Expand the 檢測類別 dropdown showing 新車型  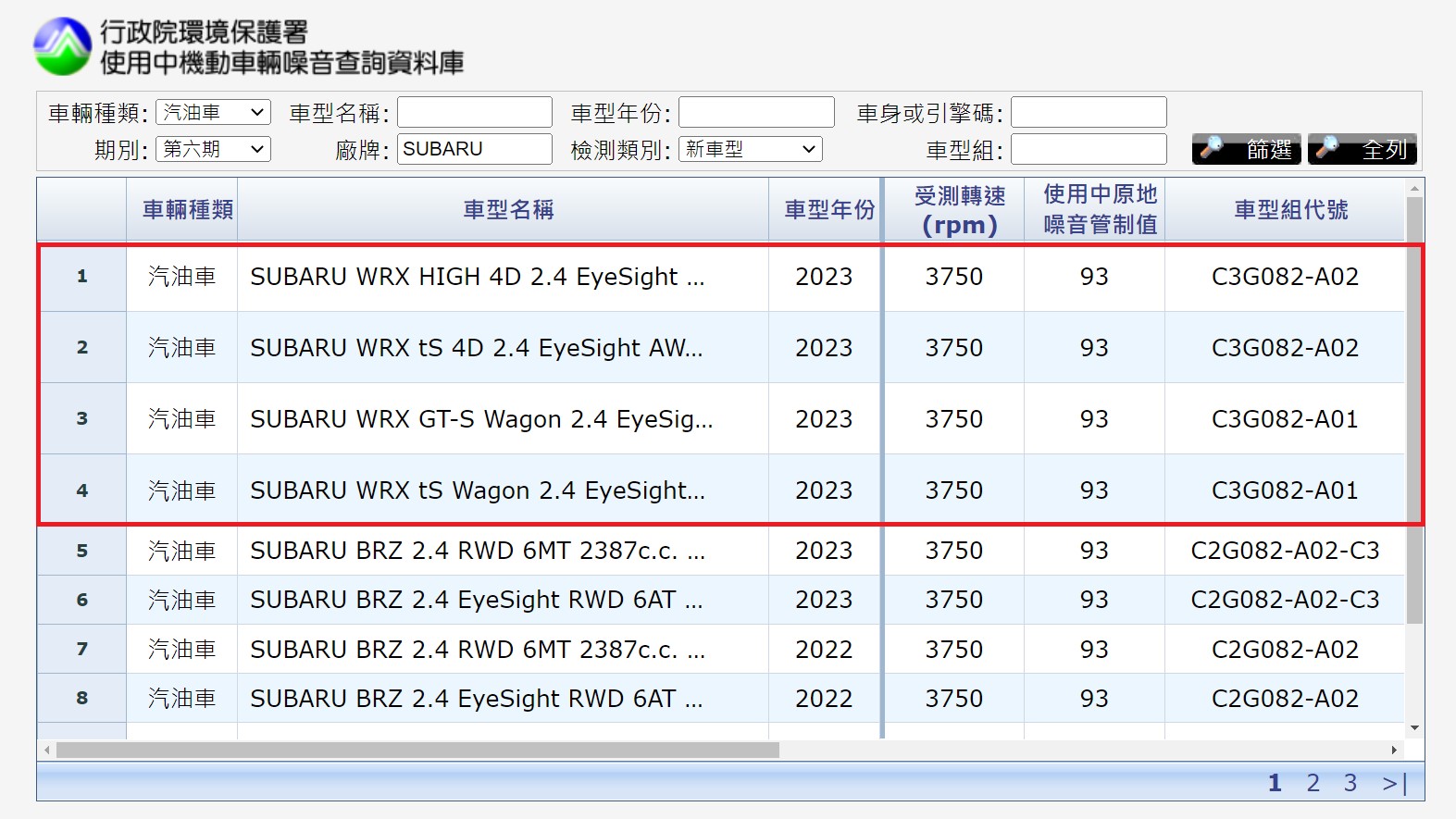click(x=750, y=149)
